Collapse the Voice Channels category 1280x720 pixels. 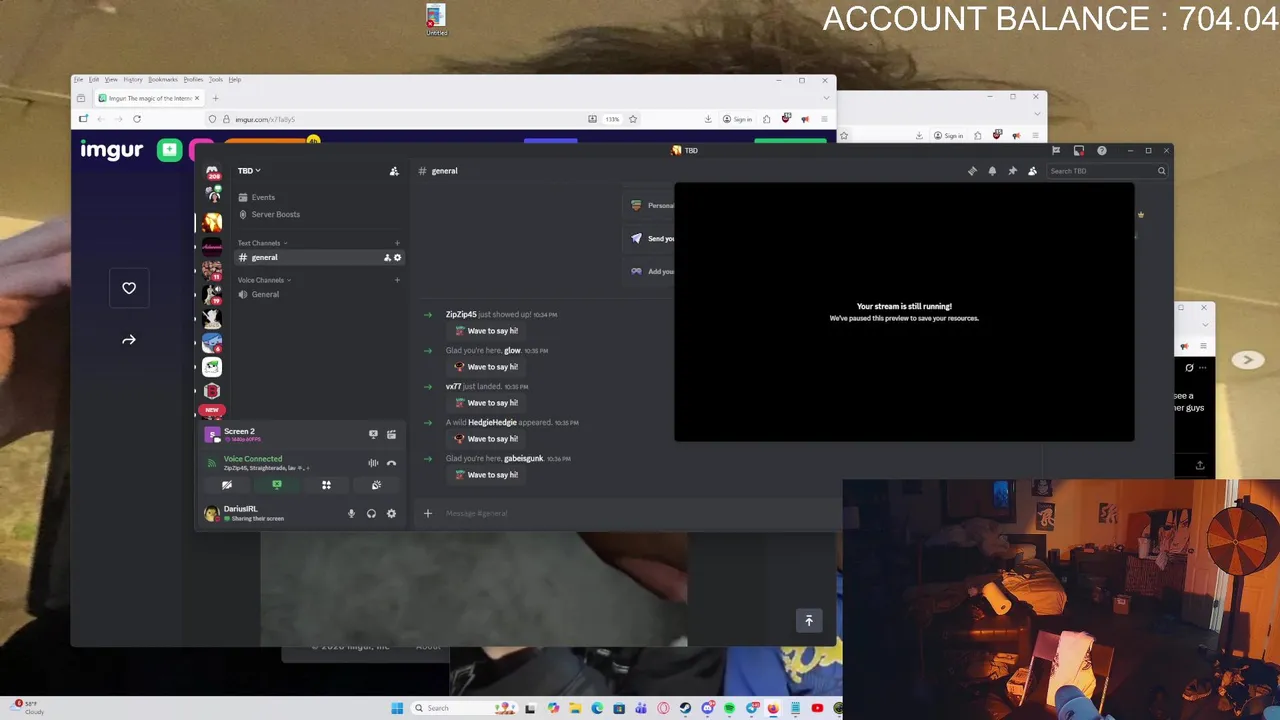(x=264, y=280)
